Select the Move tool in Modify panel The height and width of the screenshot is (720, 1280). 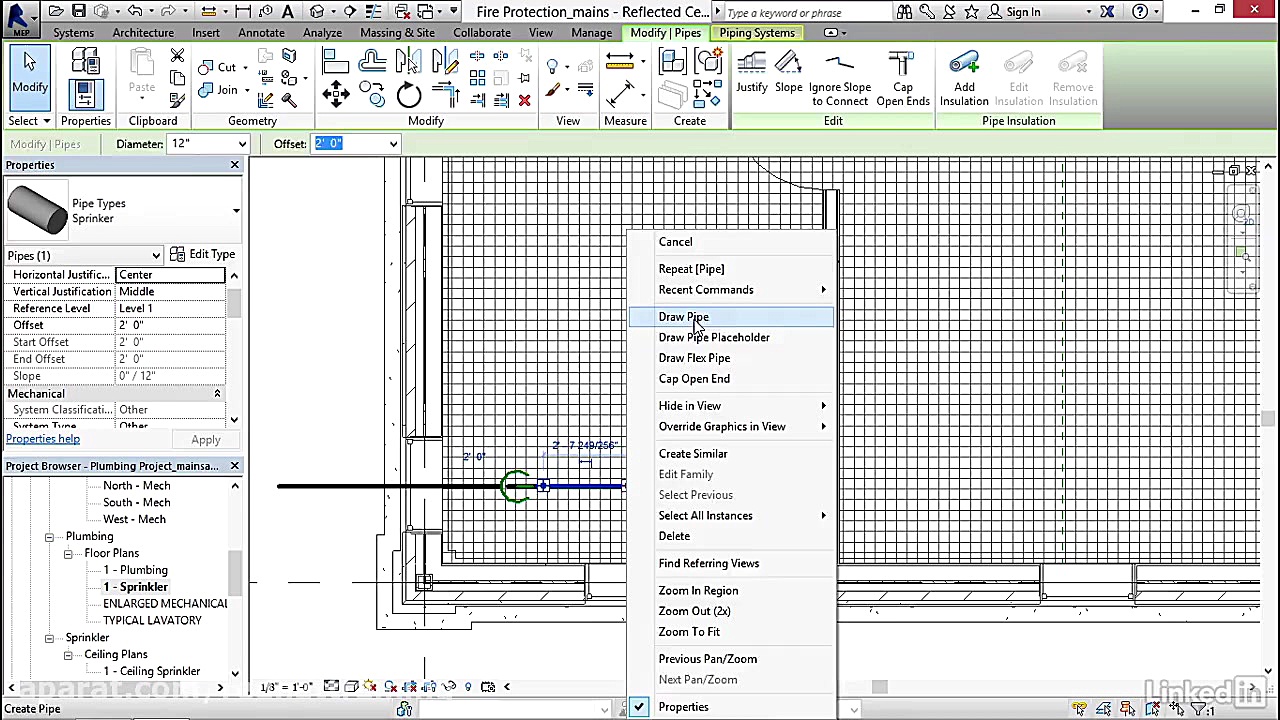pos(336,95)
